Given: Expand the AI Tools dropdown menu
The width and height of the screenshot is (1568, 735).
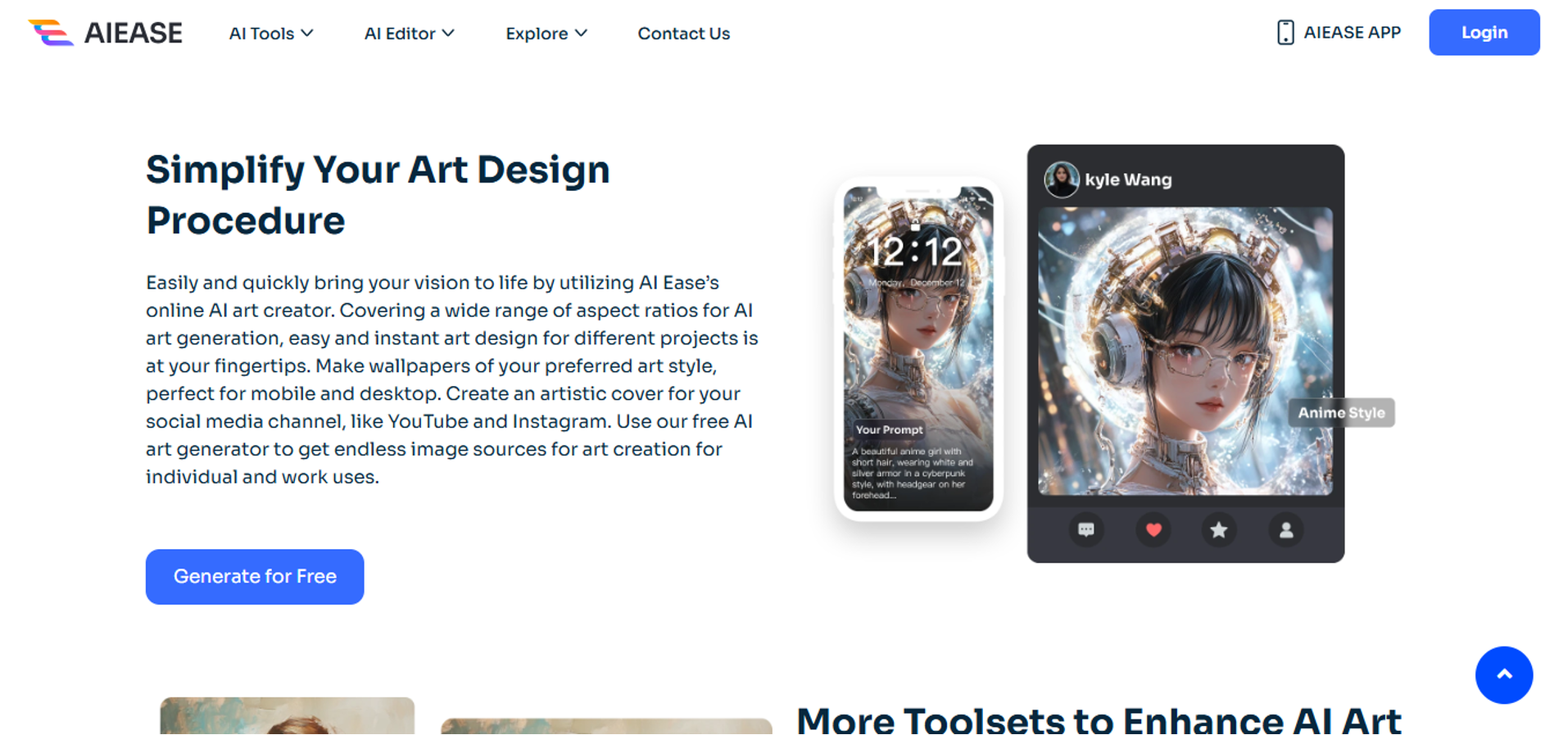Looking at the screenshot, I should click(271, 34).
